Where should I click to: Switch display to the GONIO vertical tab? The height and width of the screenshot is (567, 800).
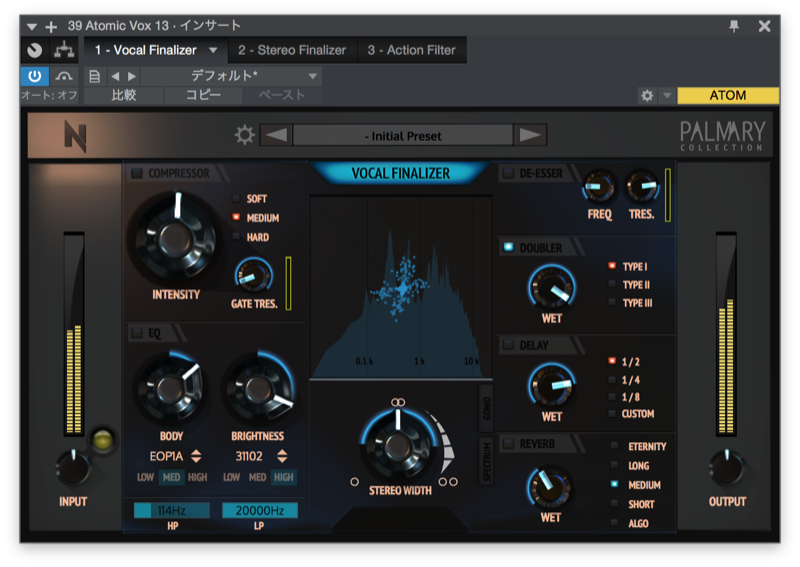(486, 409)
